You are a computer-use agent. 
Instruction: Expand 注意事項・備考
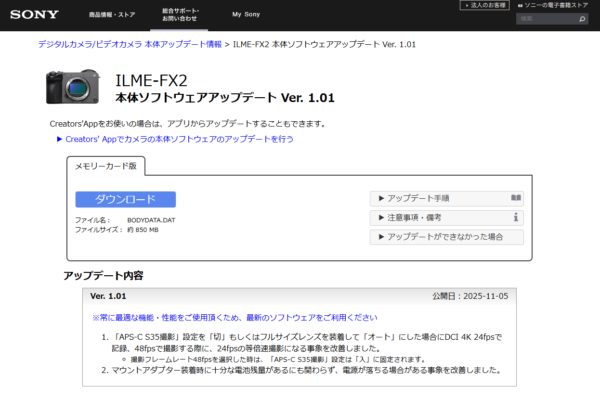click(447, 218)
